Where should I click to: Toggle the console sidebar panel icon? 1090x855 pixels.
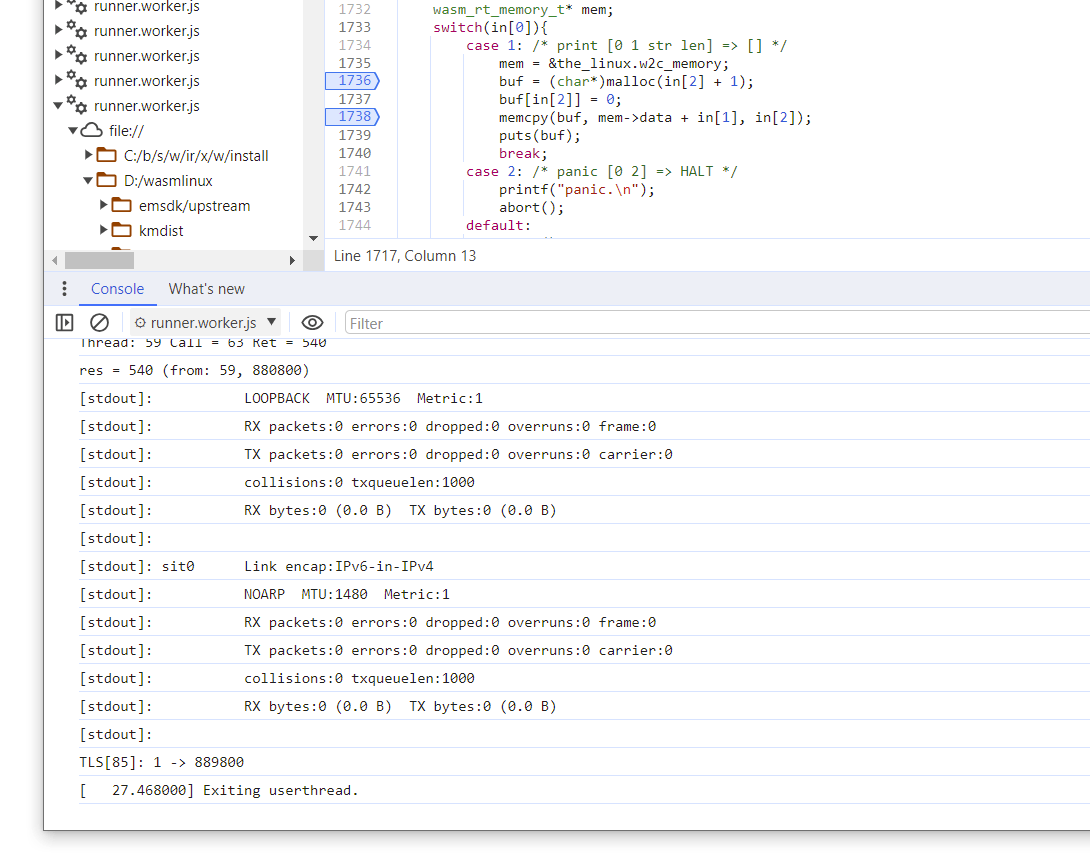pos(64,323)
